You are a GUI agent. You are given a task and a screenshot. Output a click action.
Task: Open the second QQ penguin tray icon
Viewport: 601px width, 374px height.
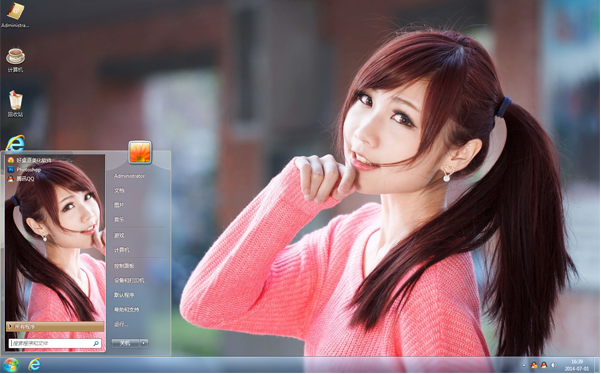point(544,365)
